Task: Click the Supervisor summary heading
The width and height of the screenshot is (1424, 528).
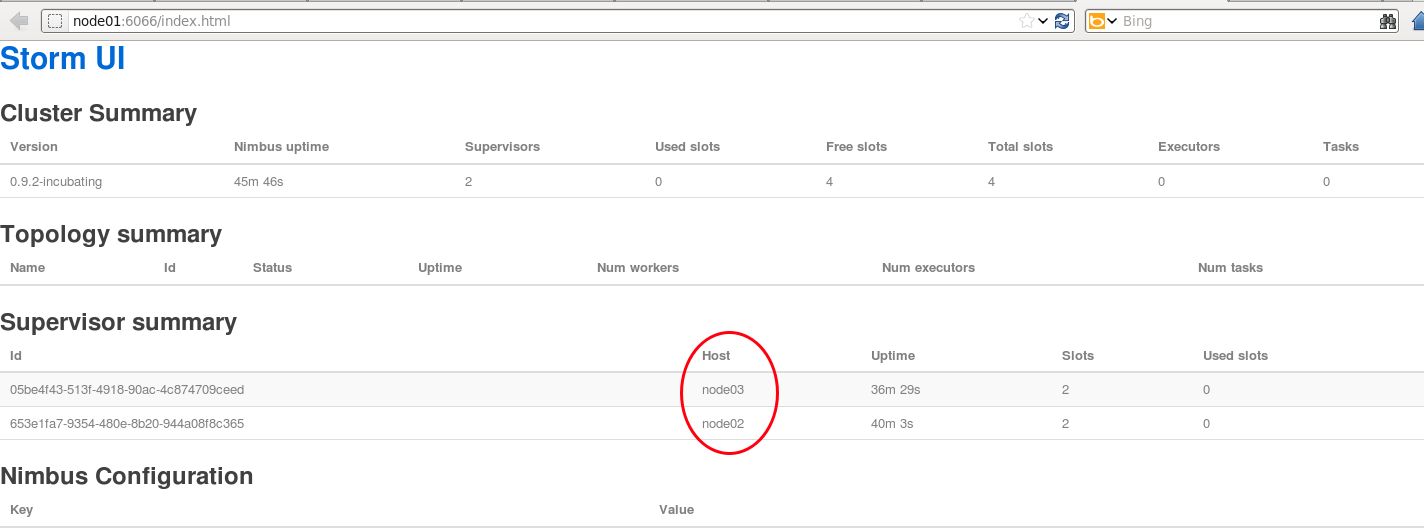Action: [119, 322]
